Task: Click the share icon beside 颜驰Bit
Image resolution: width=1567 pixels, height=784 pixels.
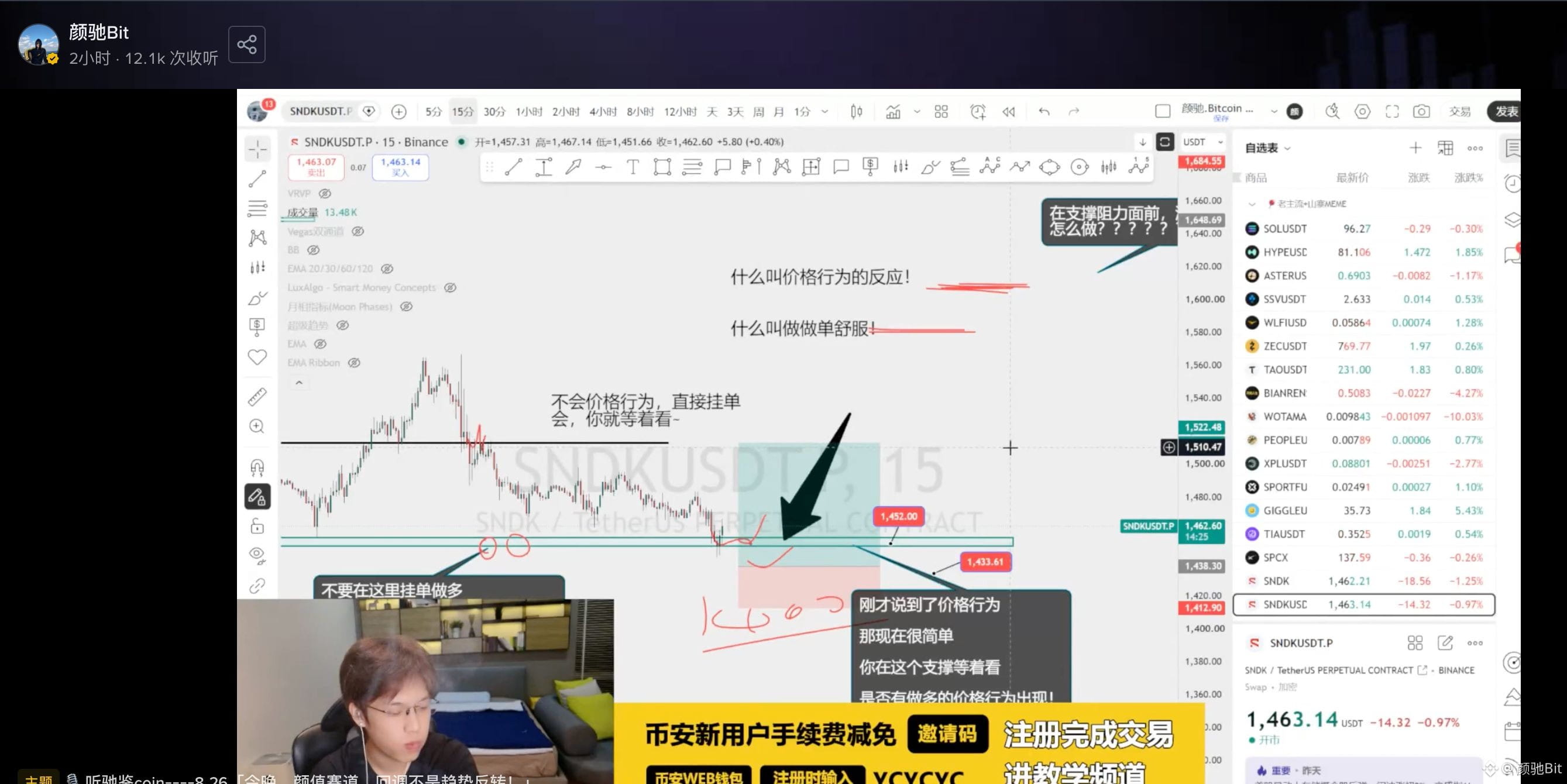Action: (x=247, y=44)
